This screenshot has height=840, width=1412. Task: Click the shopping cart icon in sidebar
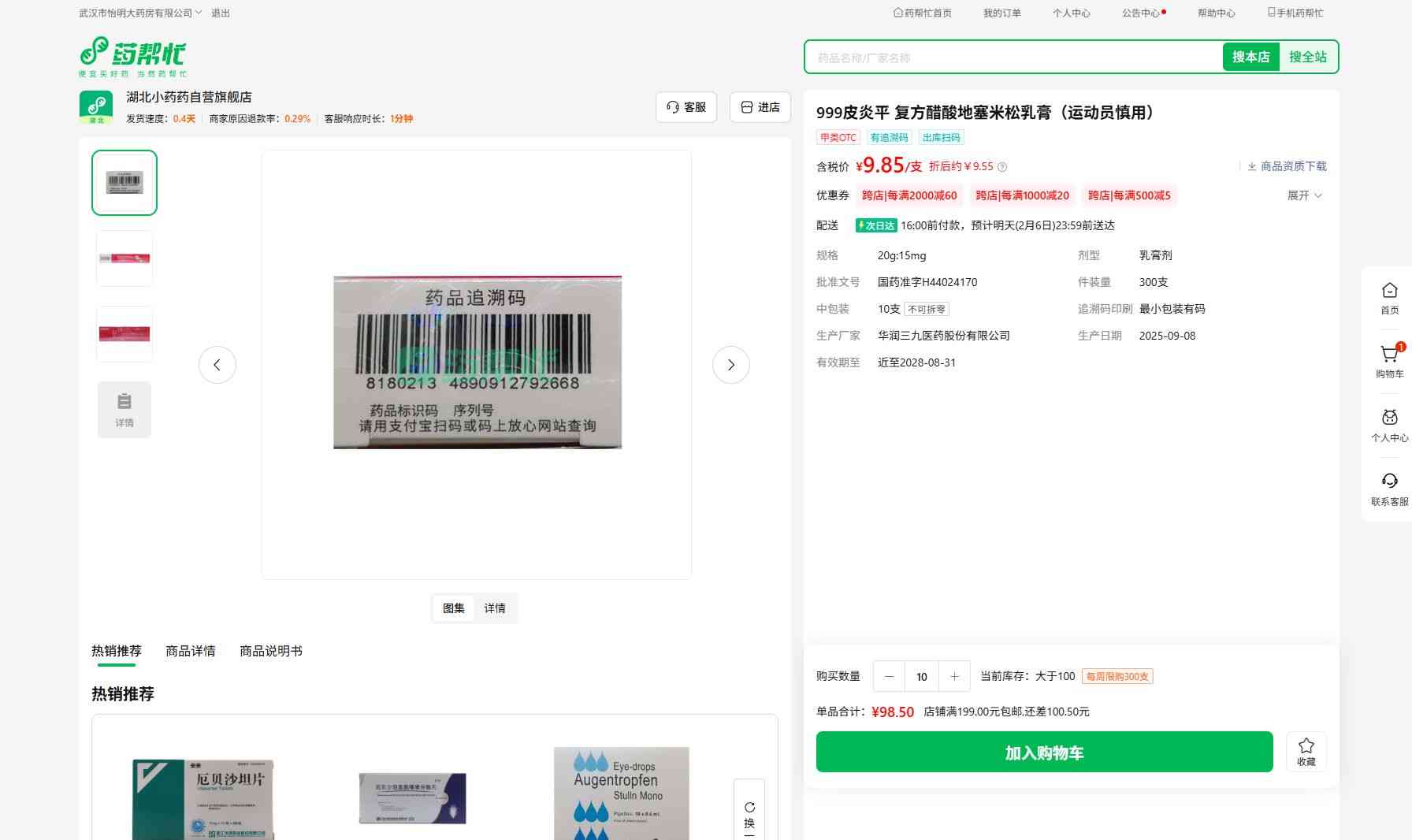[x=1389, y=355]
